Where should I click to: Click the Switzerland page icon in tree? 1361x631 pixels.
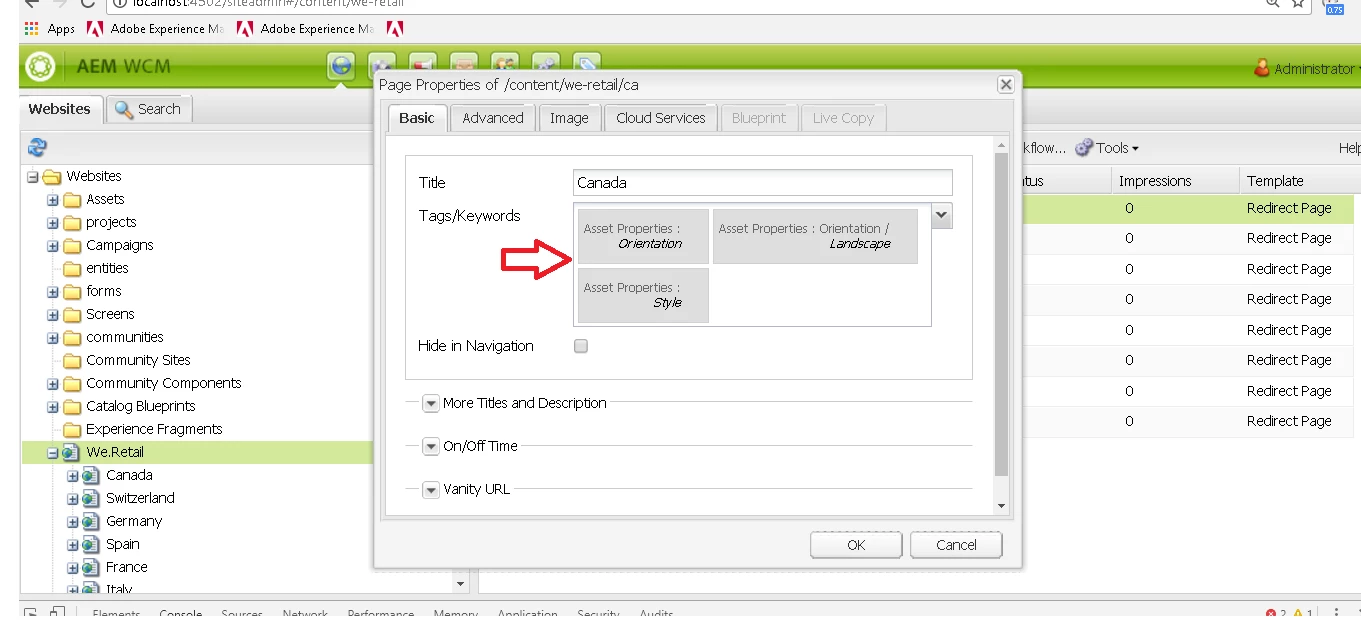(x=90, y=499)
